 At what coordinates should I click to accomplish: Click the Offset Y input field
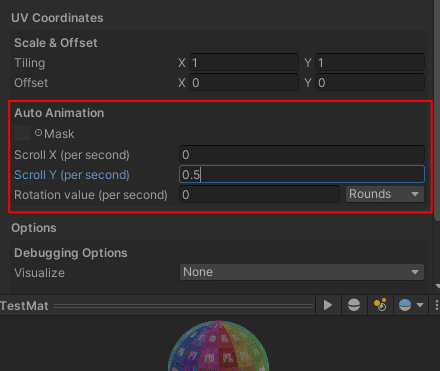click(370, 82)
